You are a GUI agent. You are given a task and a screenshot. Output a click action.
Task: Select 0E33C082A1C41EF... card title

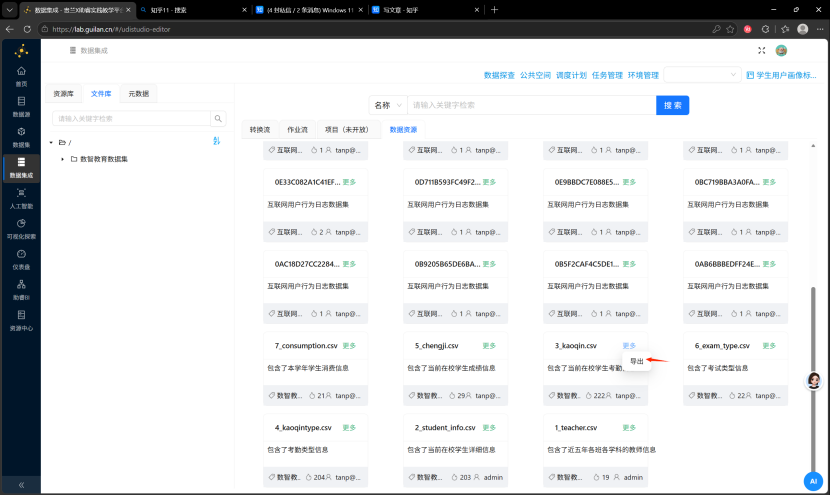tap(307, 182)
